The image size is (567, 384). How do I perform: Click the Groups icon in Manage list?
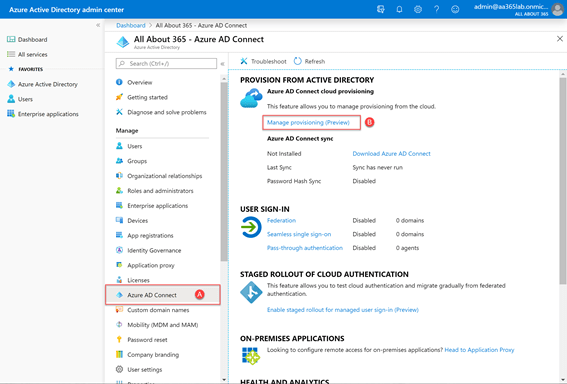[119, 161]
